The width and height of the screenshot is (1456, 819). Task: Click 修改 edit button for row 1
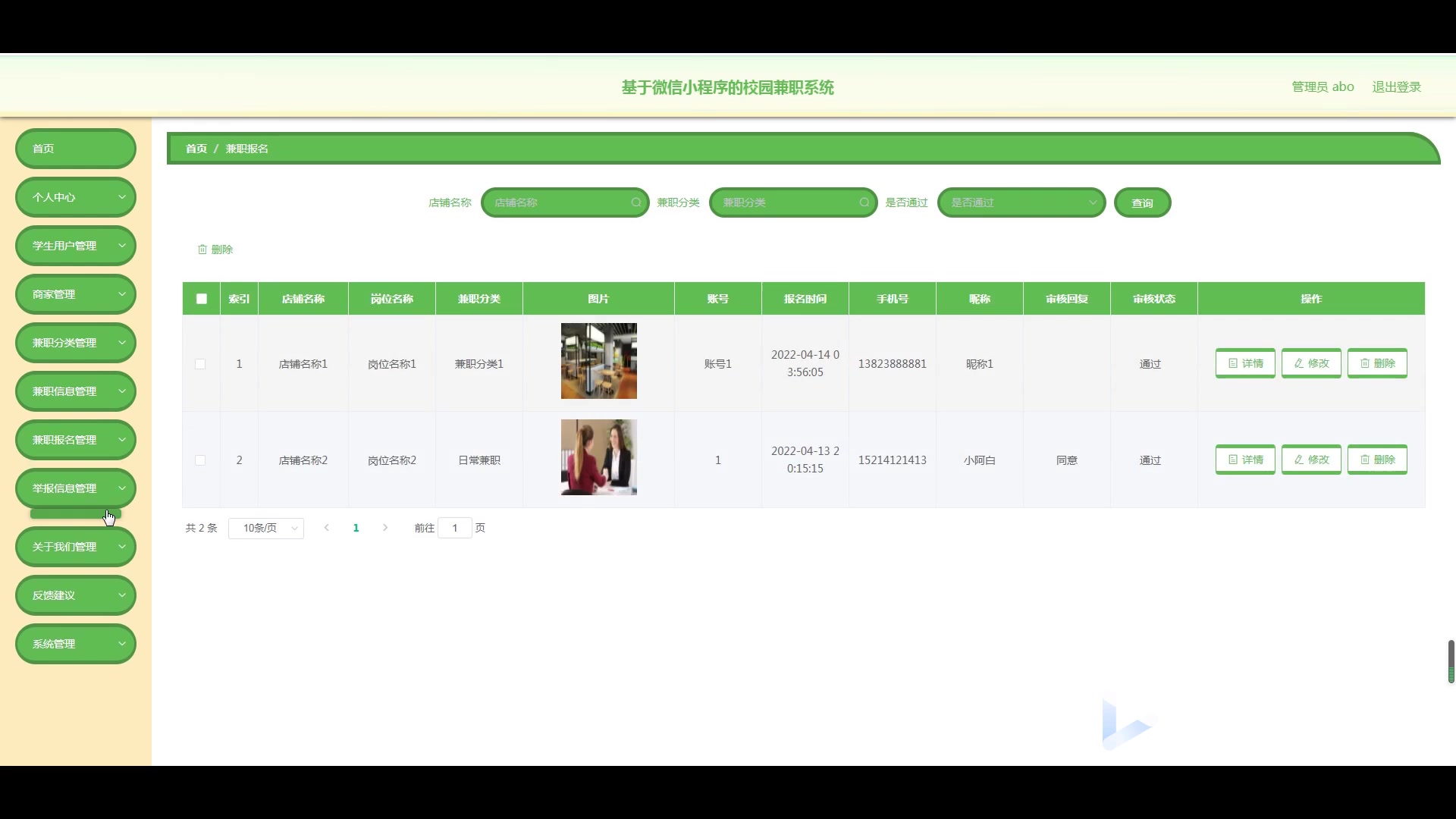tap(1311, 363)
